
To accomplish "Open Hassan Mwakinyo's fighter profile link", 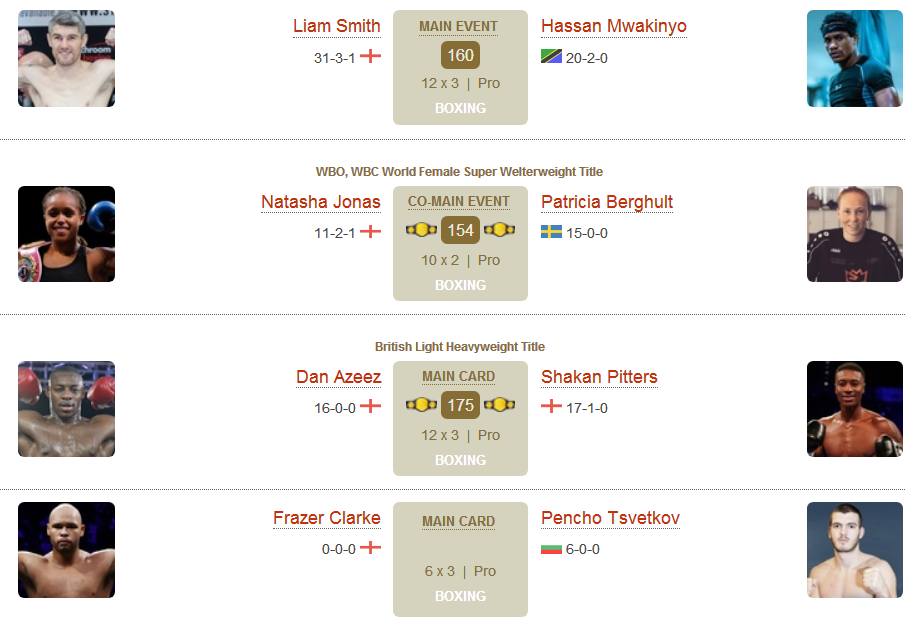I will (x=614, y=26).
